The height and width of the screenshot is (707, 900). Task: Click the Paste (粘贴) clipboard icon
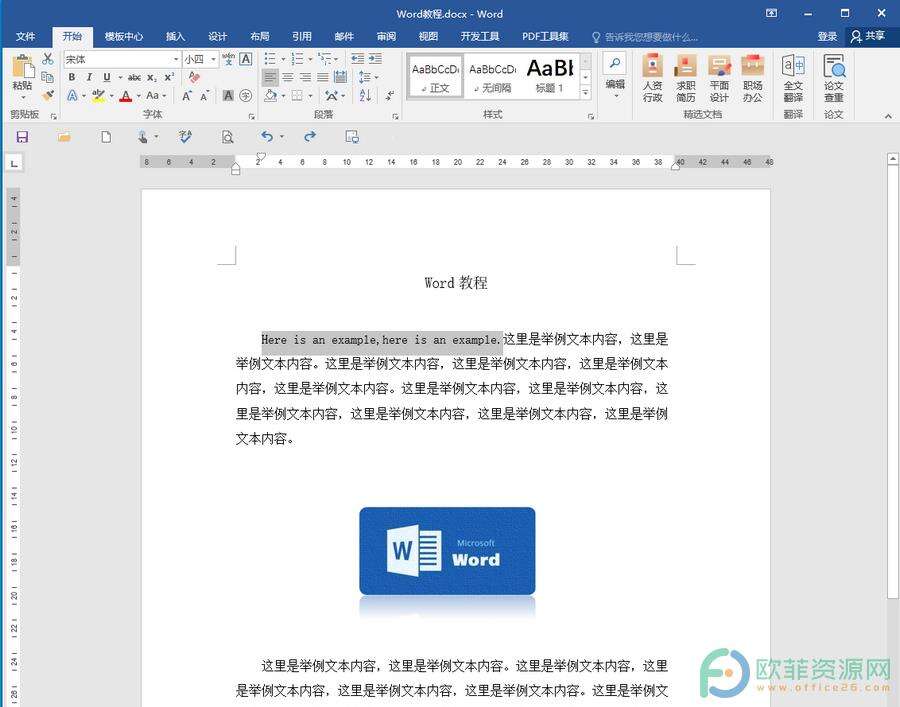[22, 66]
